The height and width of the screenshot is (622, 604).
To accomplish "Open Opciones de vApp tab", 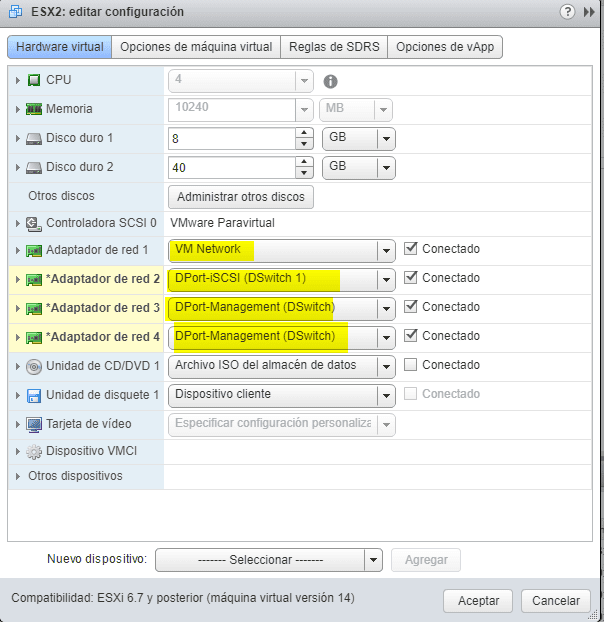I will [445, 47].
